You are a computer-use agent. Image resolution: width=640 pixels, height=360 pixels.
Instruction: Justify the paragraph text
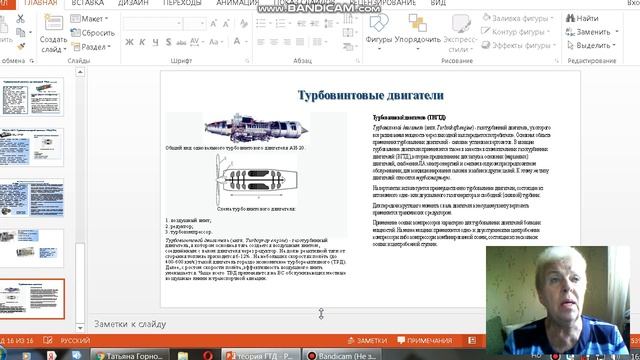click(x=300, y=42)
